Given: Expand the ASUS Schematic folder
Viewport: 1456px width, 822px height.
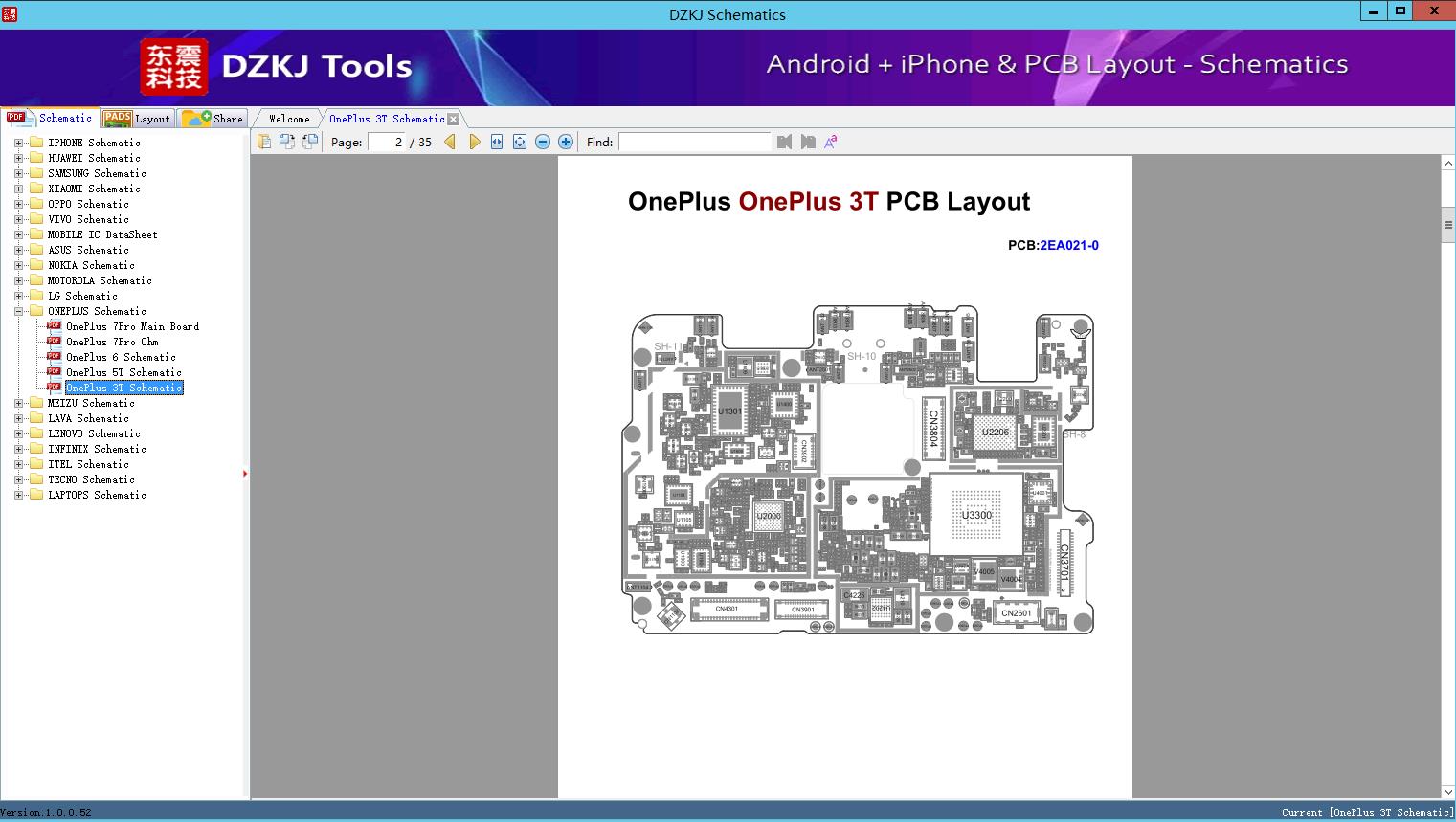Looking at the screenshot, I should pyautogui.click(x=18, y=250).
